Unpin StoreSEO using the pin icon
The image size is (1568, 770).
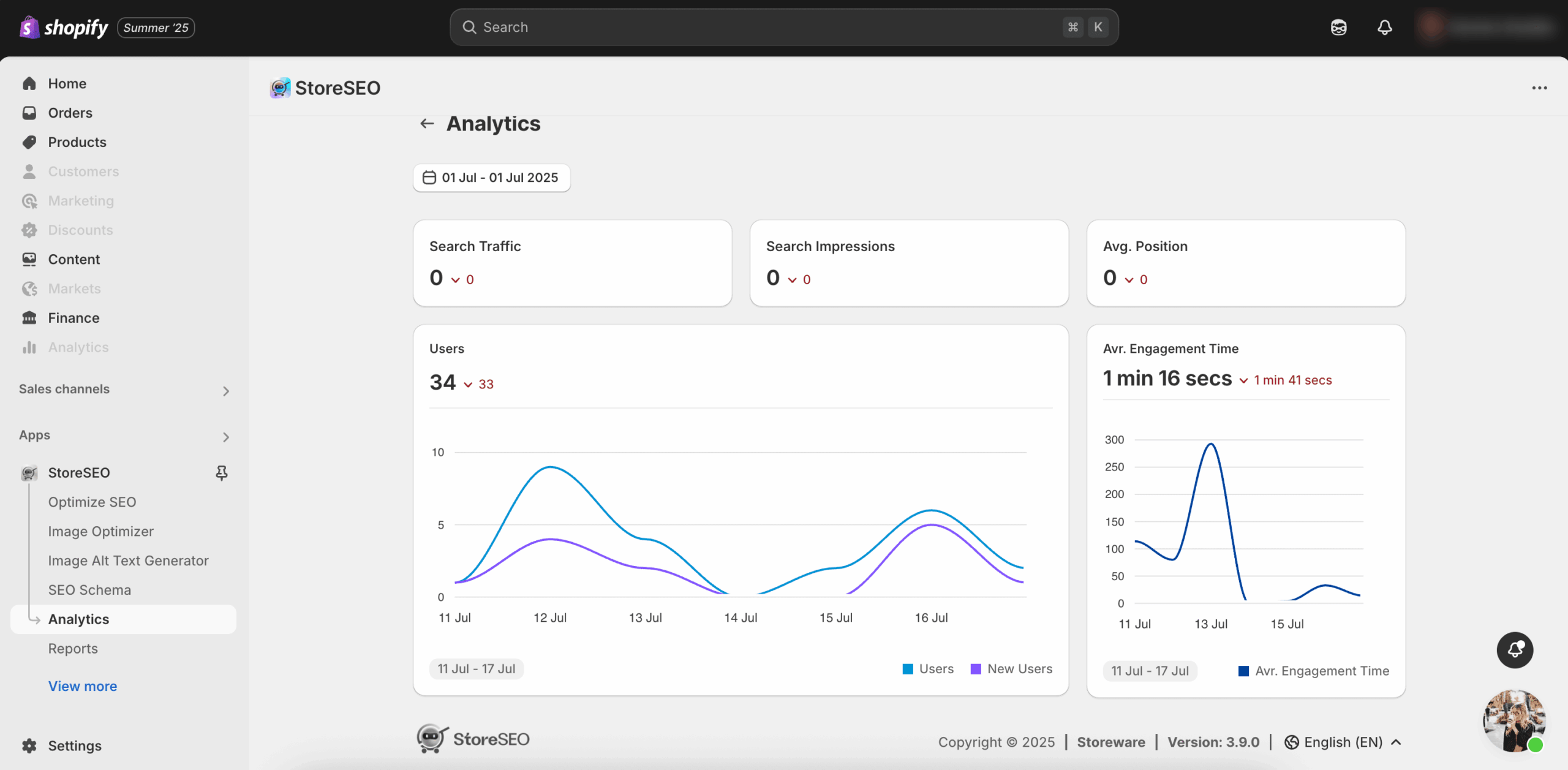pos(222,473)
